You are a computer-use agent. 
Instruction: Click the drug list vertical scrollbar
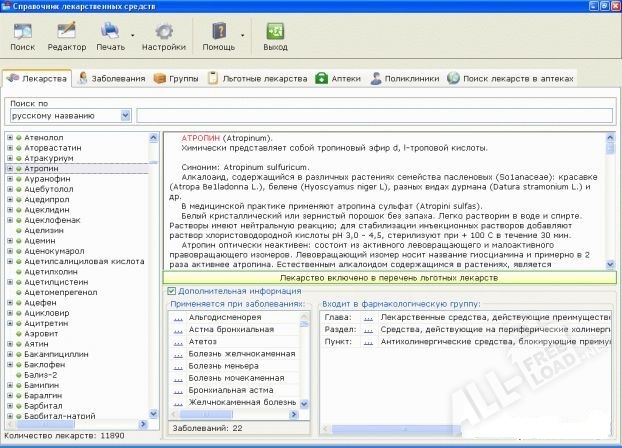tap(153, 280)
